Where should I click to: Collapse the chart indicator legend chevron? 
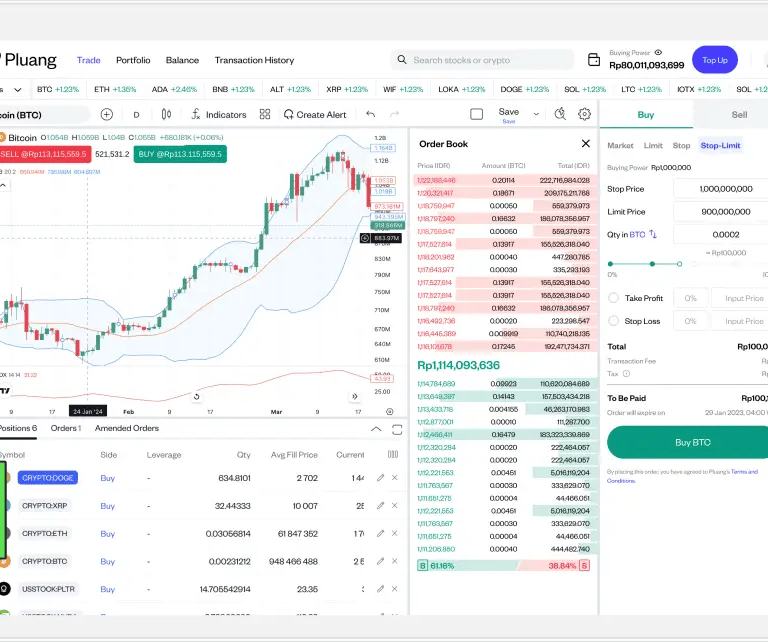(x=3, y=186)
